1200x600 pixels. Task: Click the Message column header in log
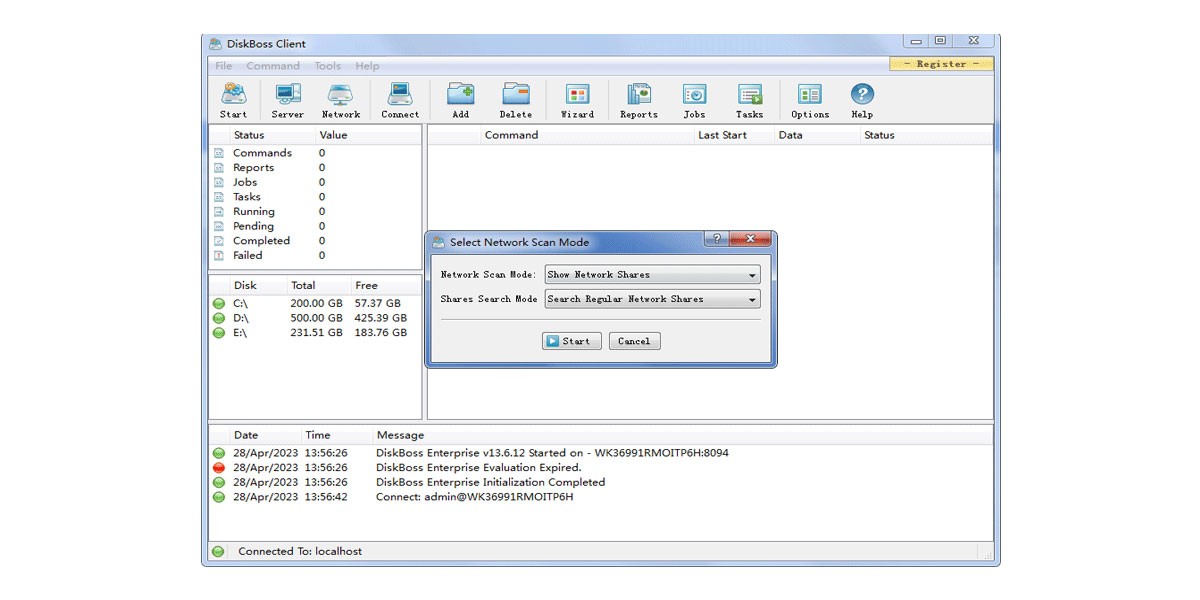click(x=400, y=435)
